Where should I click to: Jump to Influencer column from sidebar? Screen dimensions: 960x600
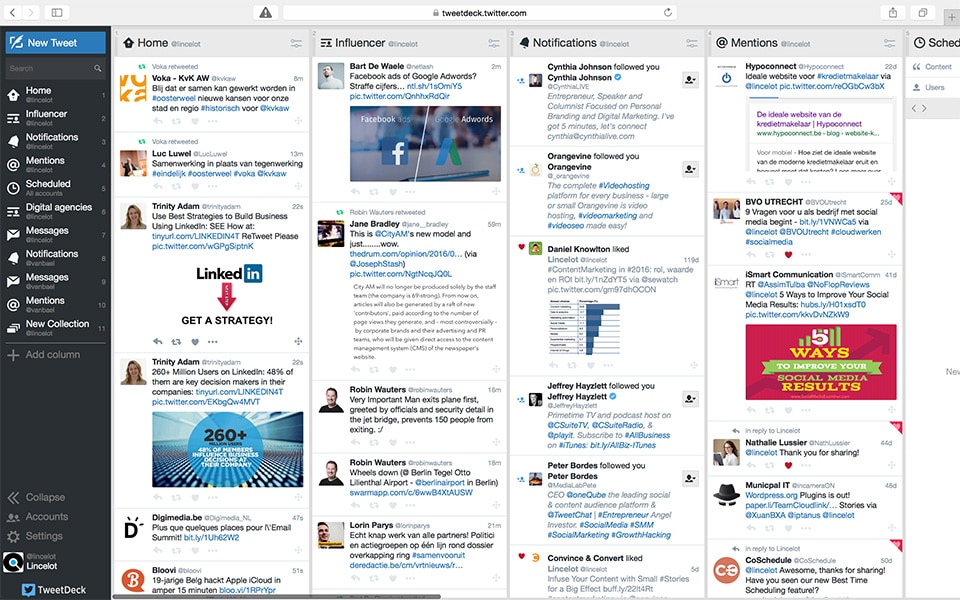(55, 118)
